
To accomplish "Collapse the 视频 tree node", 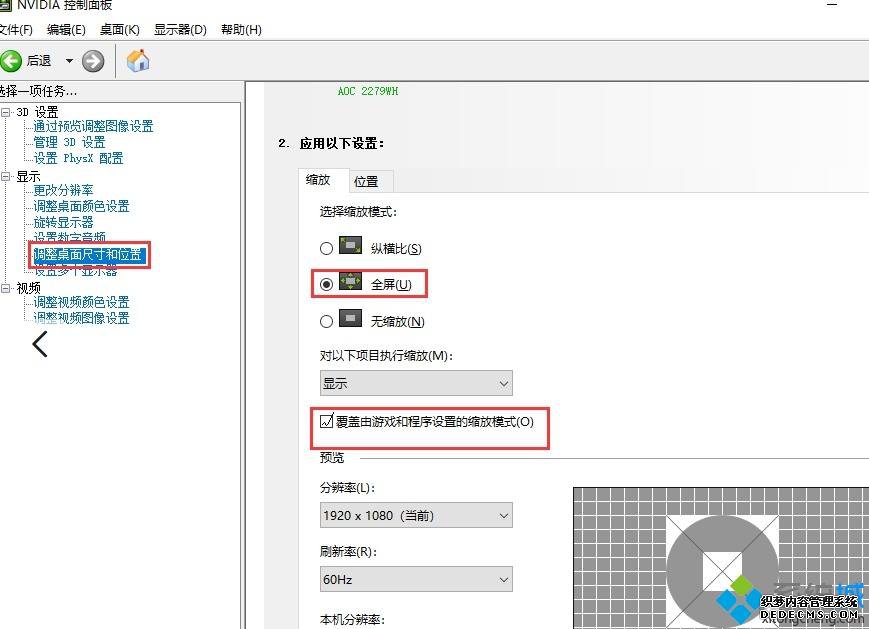I will point(6,288).
